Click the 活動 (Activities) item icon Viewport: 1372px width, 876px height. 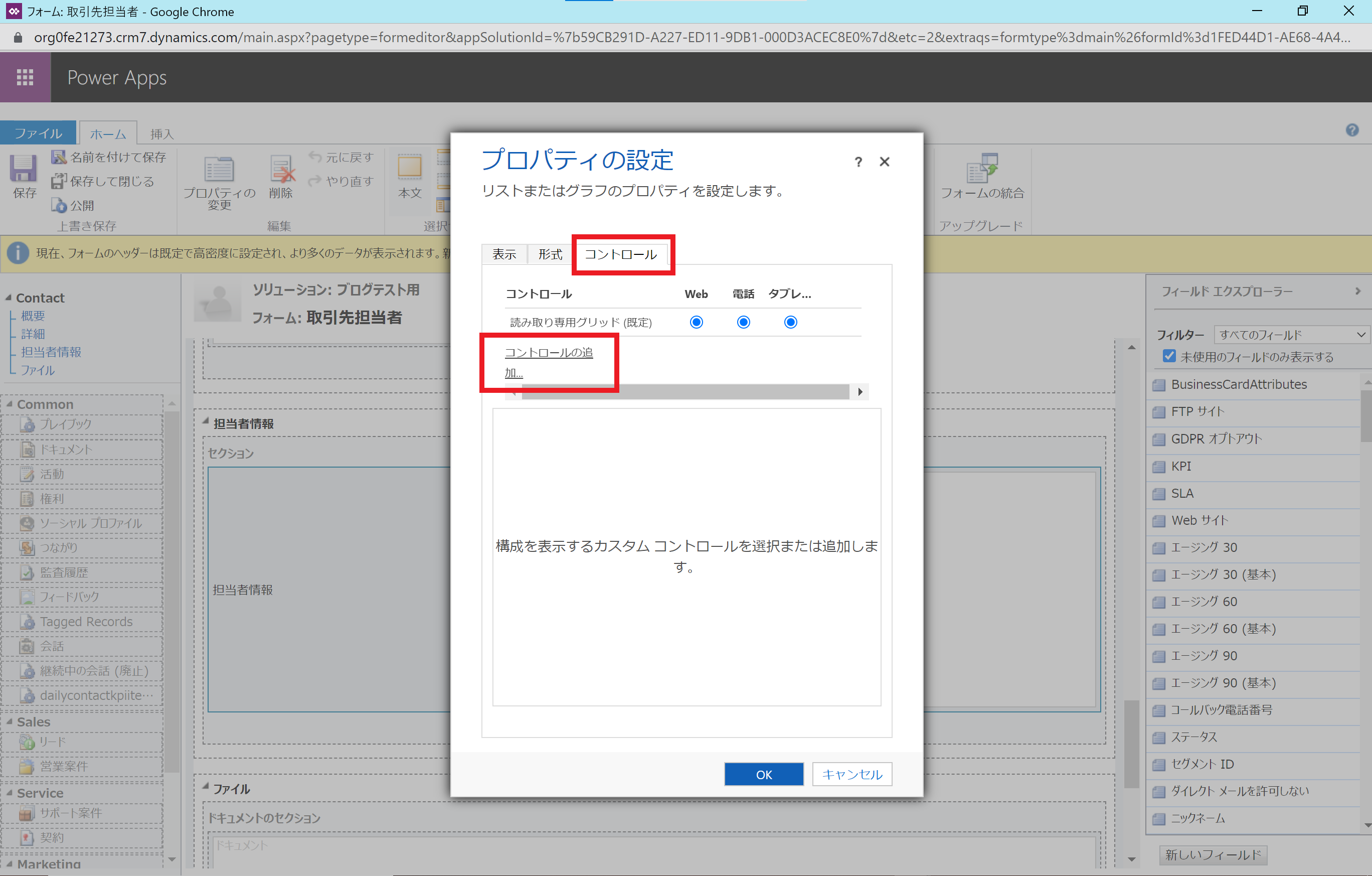click(28, 474)
